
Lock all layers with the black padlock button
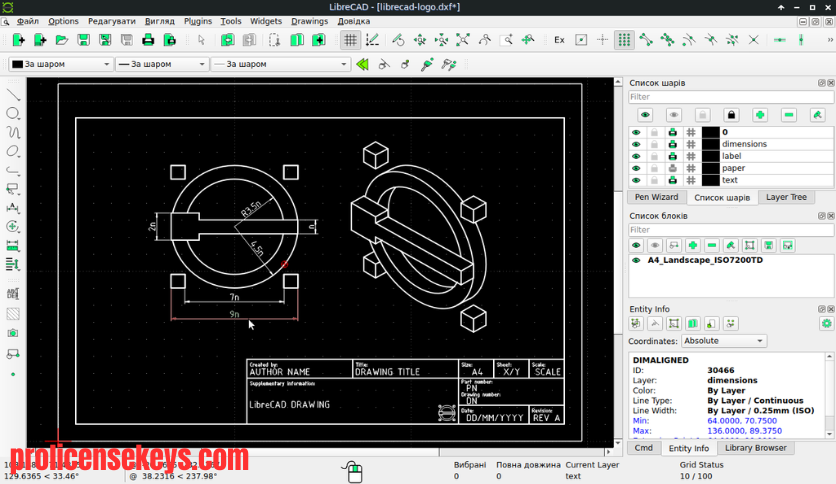[x=732, y=115]
